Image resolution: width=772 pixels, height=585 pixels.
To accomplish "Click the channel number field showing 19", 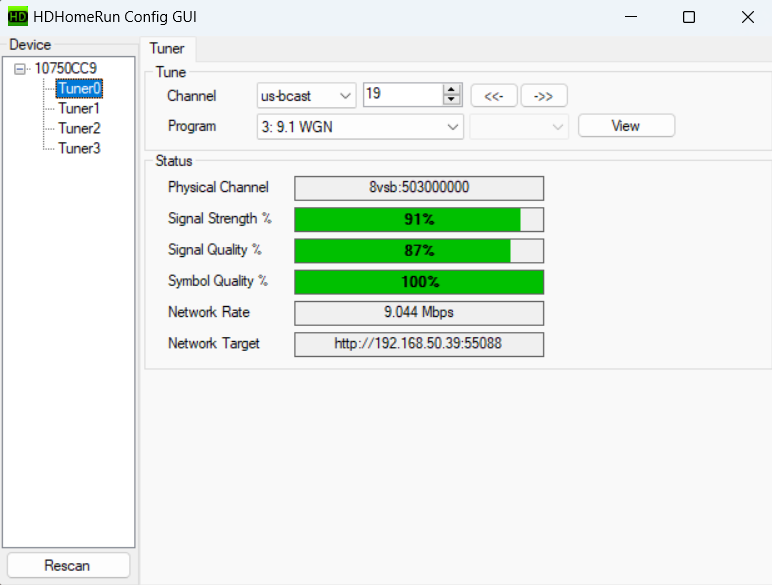I will (401, 94).
